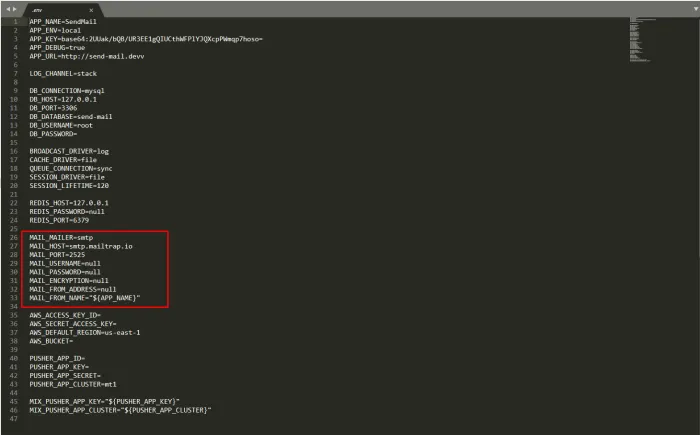Click the DB_USERNAME=root line

(x=61, y=125)
